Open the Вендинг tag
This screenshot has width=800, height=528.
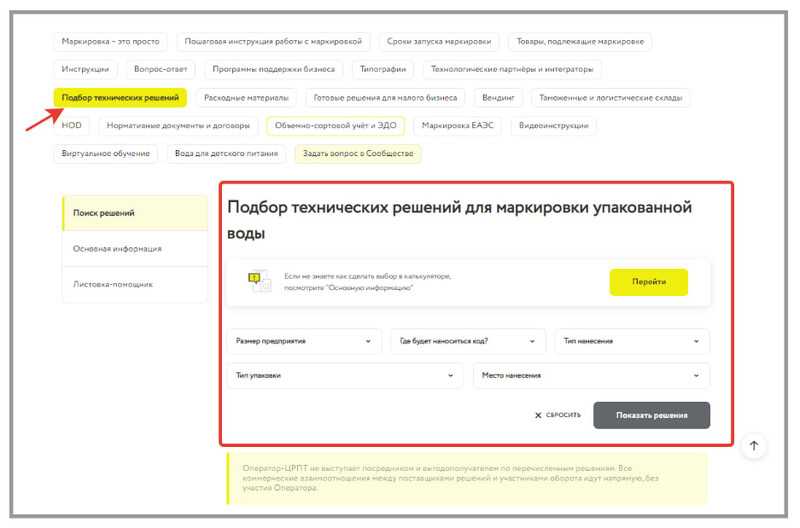click(x=498, y=97)
